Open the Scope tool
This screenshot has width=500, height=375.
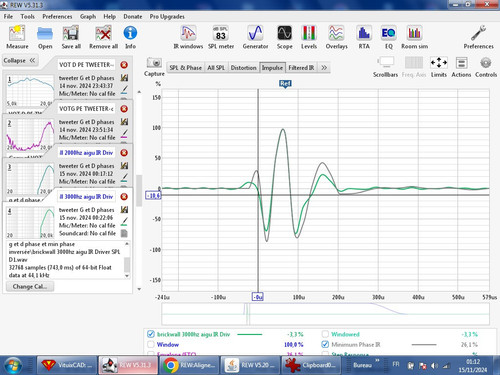tap(285, 37)
